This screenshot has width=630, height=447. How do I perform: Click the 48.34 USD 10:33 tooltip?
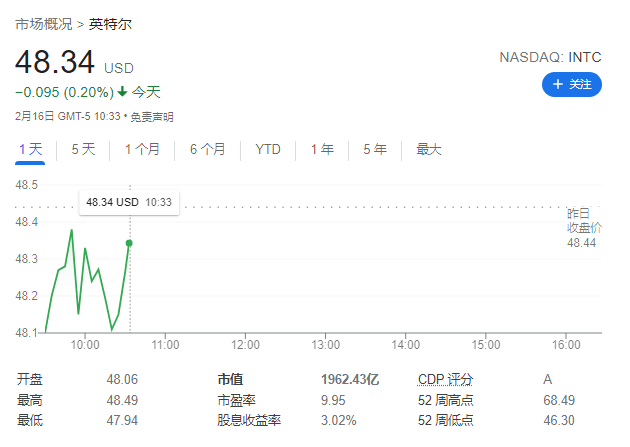pos(129,202)
